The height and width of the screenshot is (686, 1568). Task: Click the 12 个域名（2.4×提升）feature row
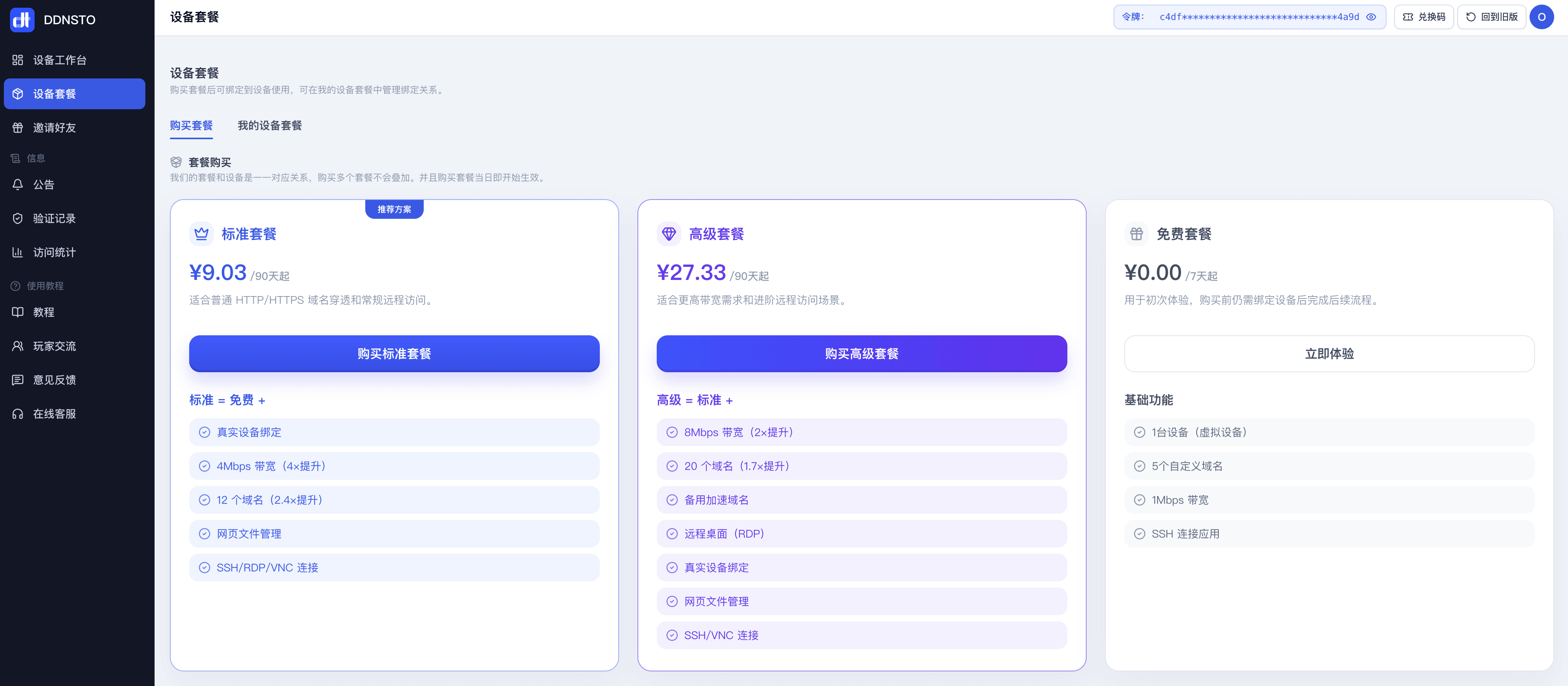coord(394,500)
